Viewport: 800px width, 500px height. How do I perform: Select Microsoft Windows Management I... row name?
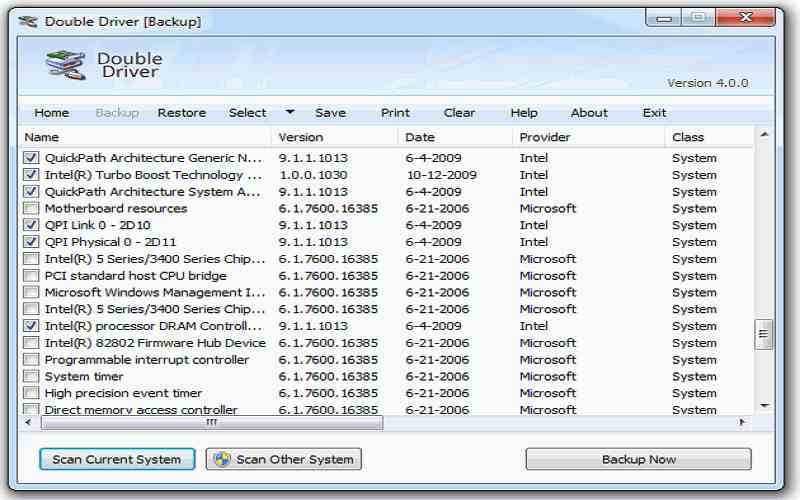point(155,292)
